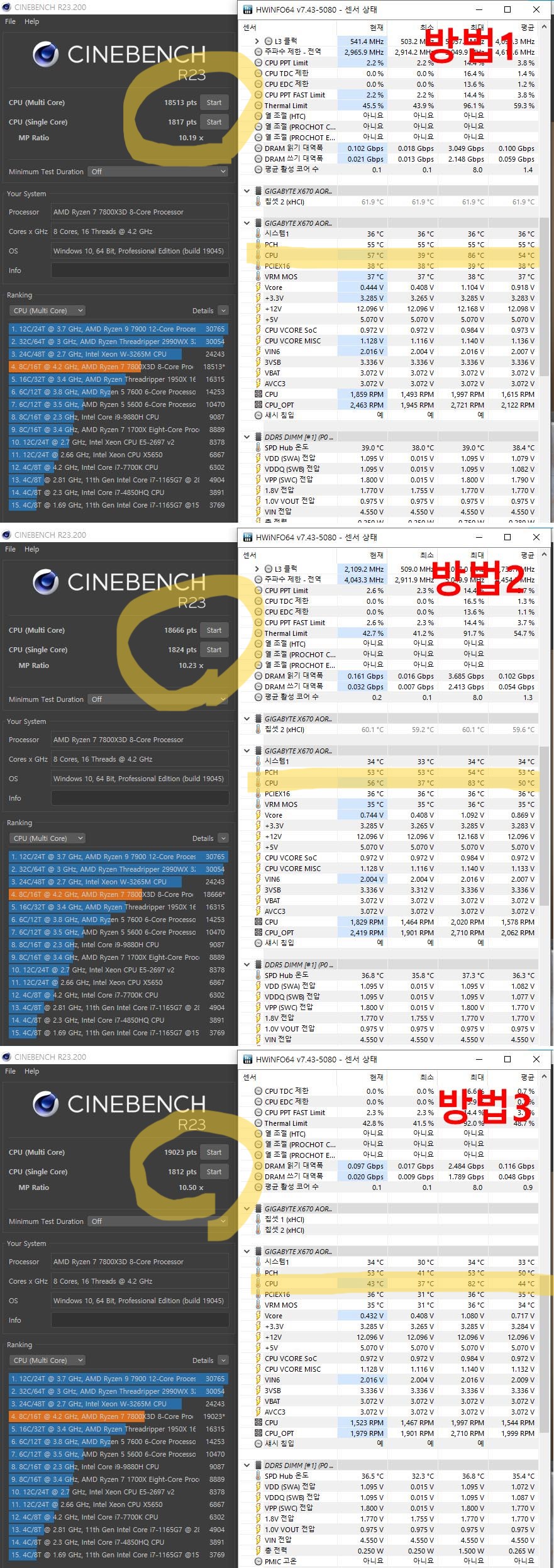Image resolution: width=554 pixels, height=1568 pixels.
Task: Click chip icon of DDR5 DIMM group above 39.0 °C
Action: pyautogui.click(x=258, y=437)
